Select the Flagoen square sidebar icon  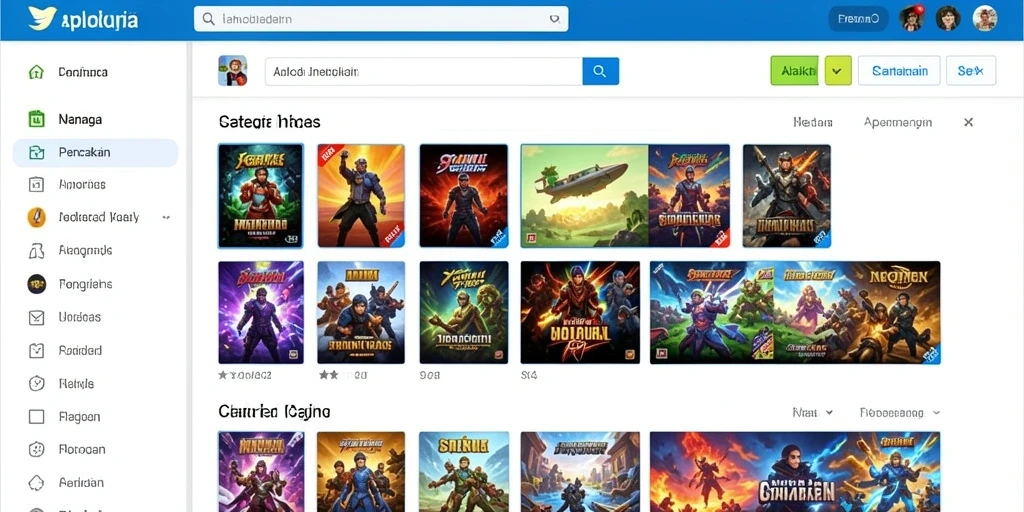37,417
